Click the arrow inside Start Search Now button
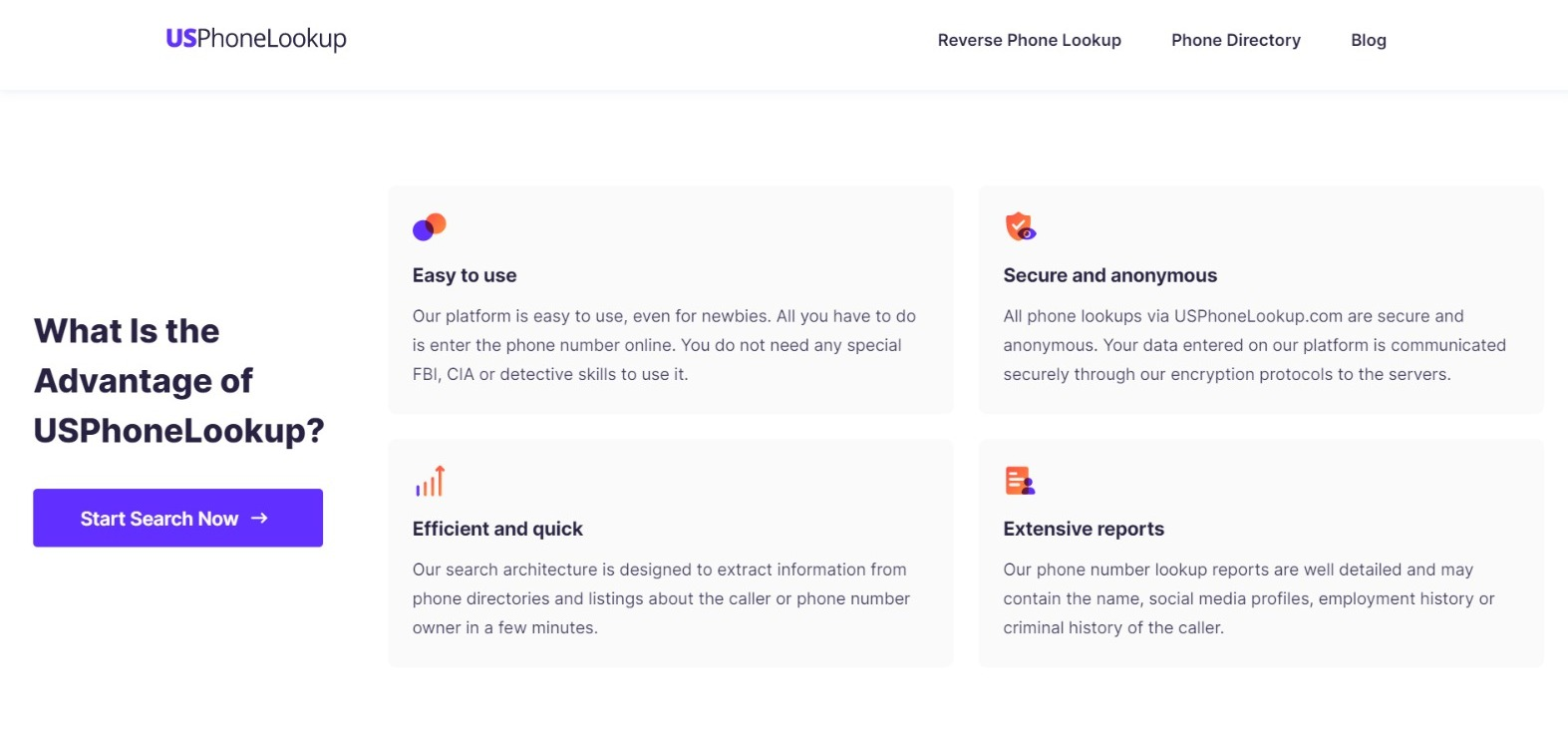 point(260,518)
